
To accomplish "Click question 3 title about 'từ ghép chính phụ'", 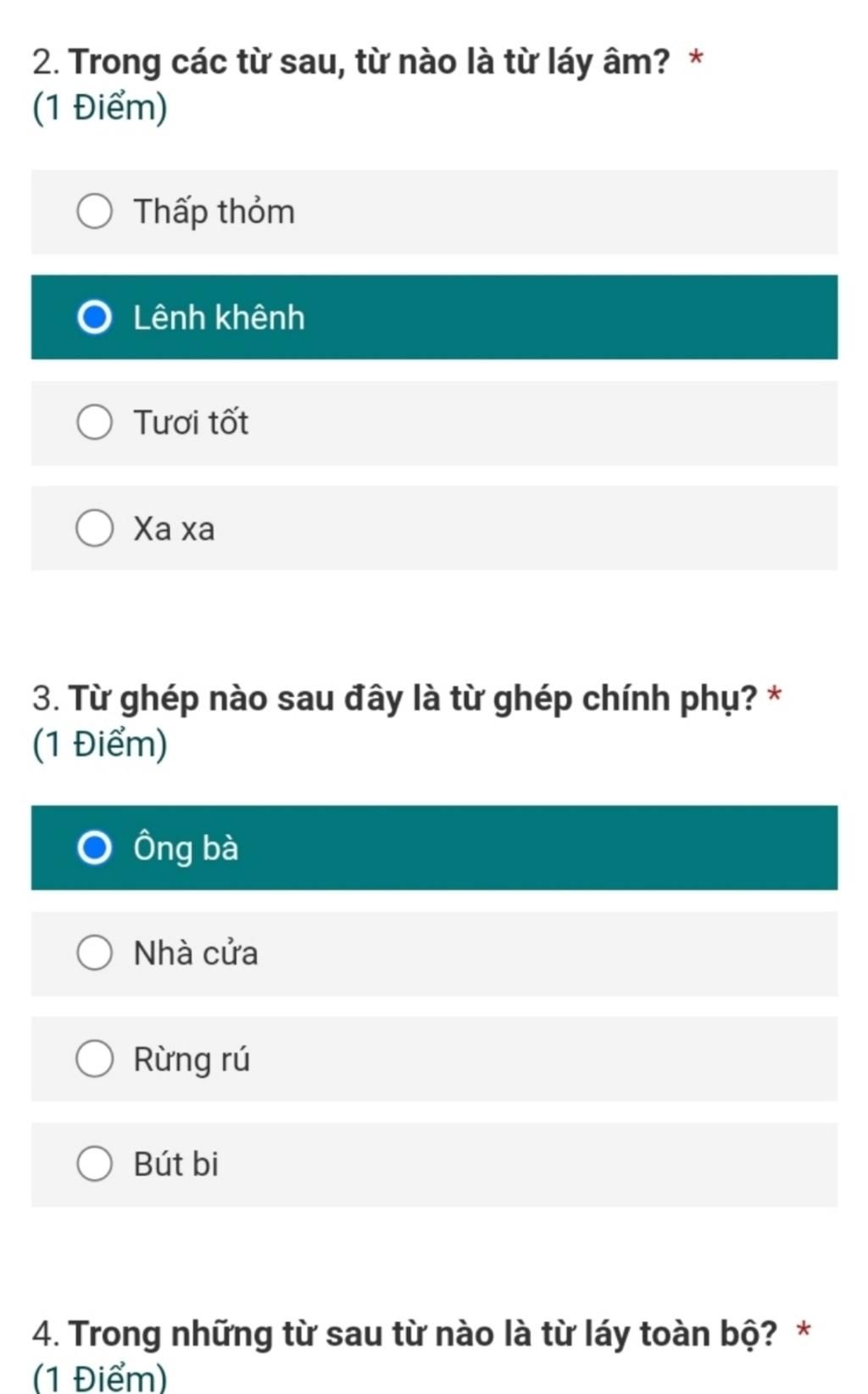I will (x=411, y=699).
